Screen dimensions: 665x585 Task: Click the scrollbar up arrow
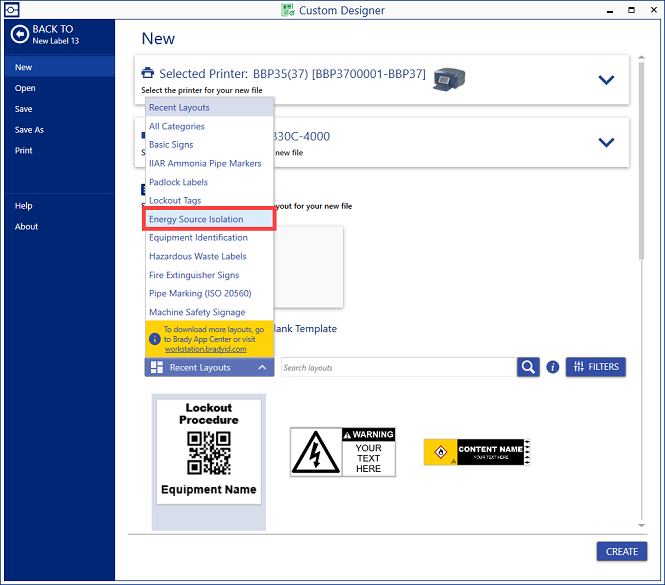coord(641,57)
